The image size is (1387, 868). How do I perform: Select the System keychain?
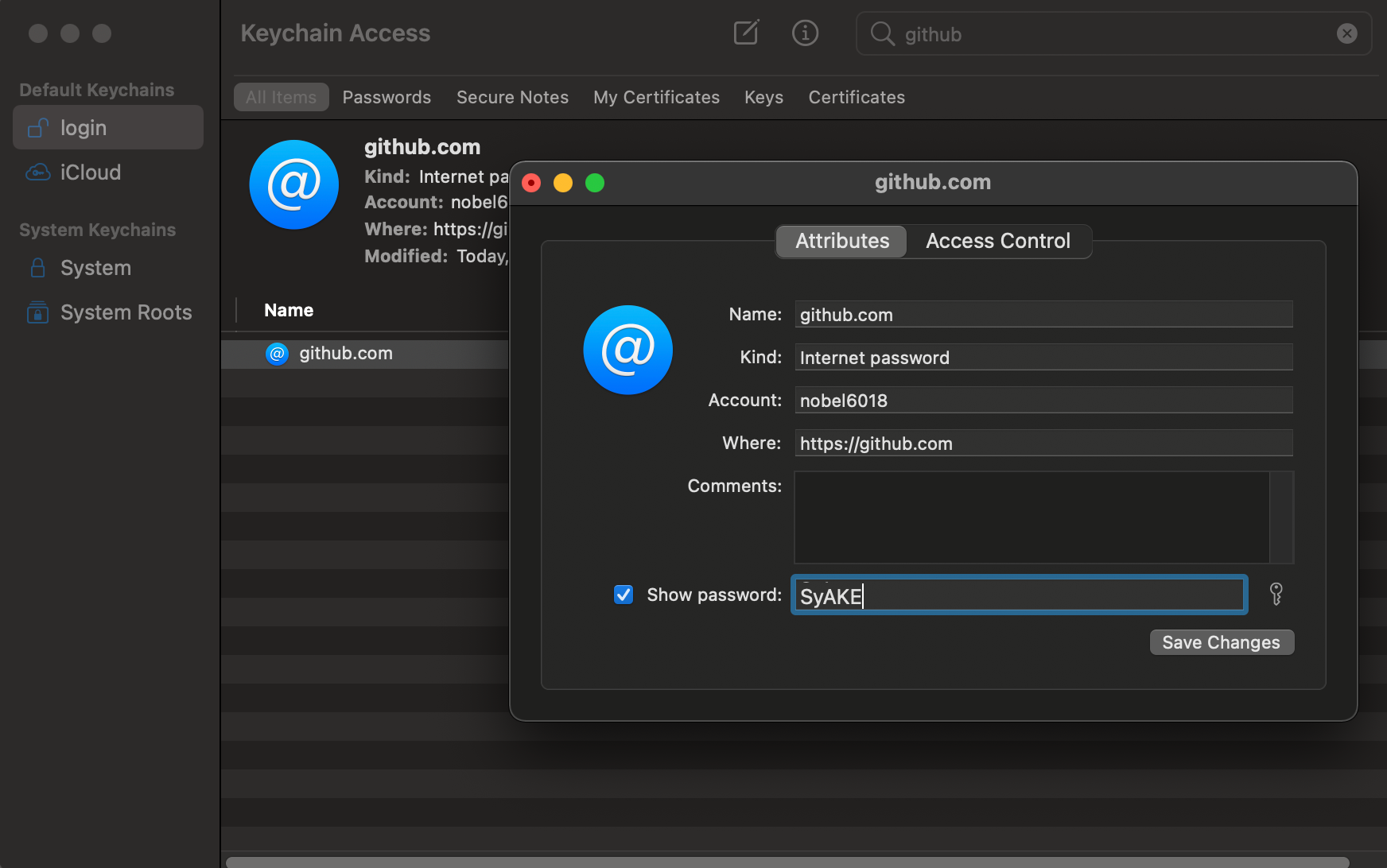(x=108, y=268)
